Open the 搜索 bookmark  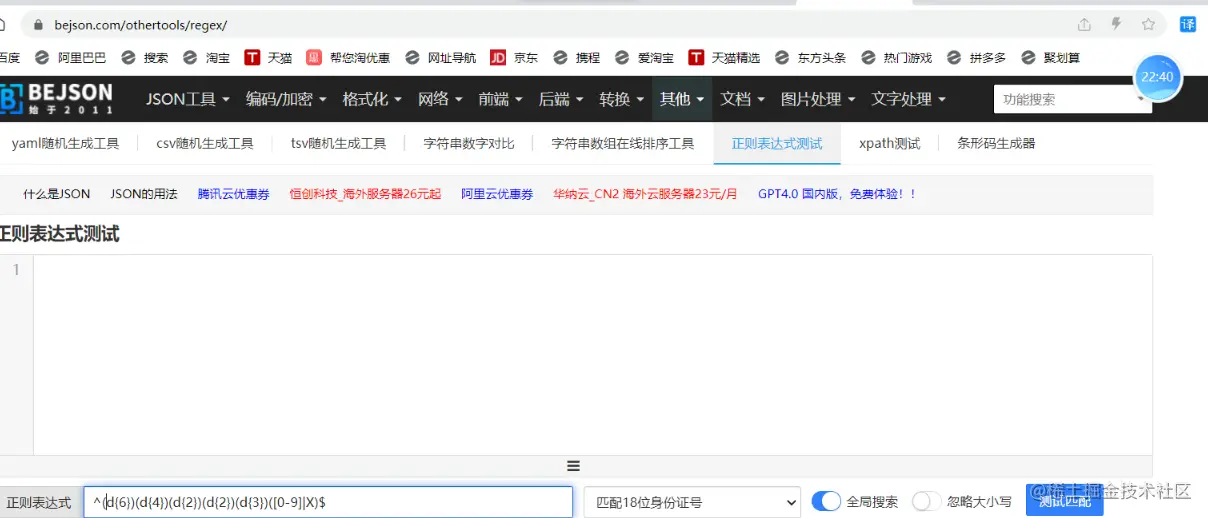click(x=146, y=58)
